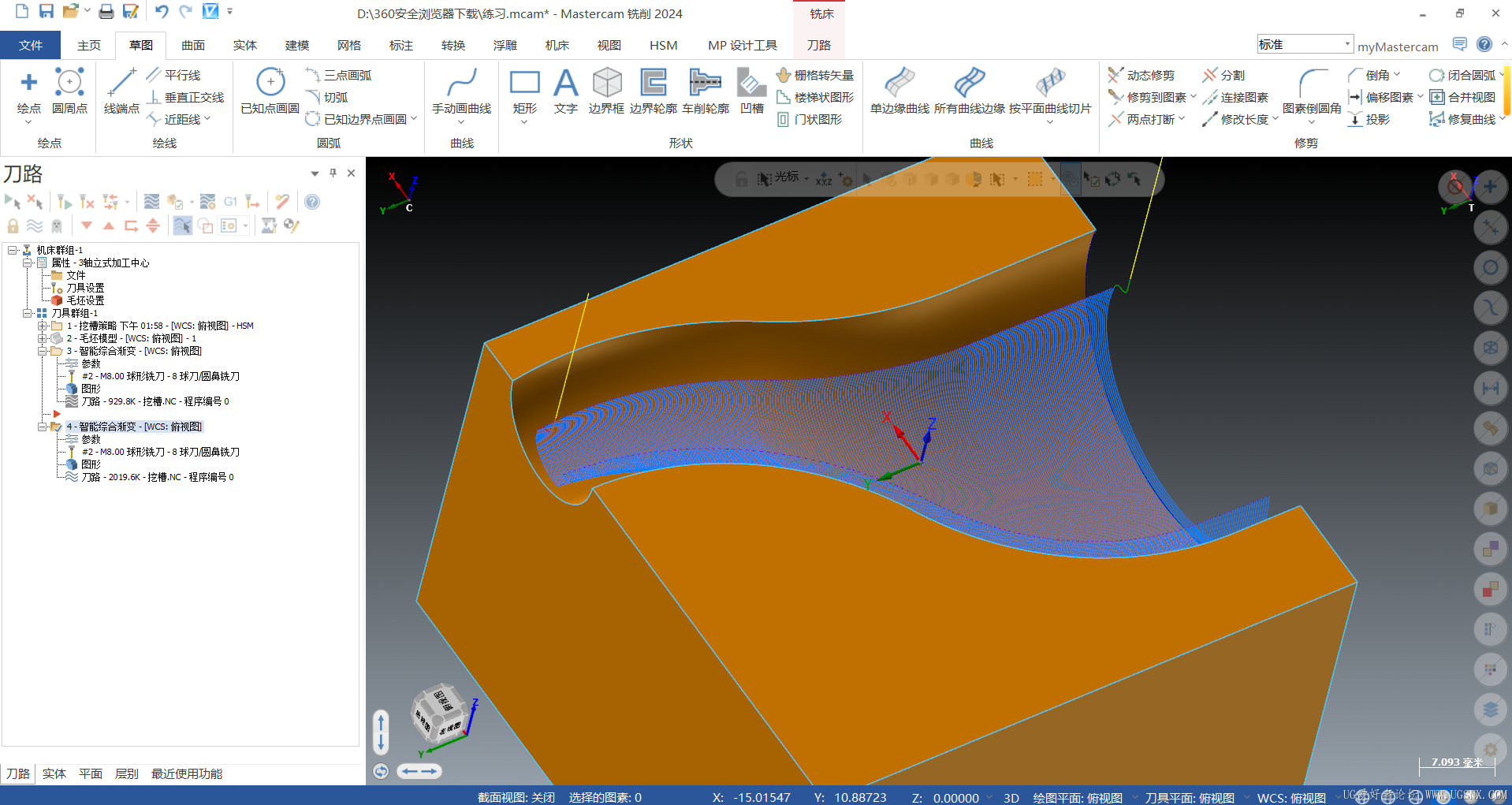Collapse operation 3 智能综合渐变 tree node

43,351
